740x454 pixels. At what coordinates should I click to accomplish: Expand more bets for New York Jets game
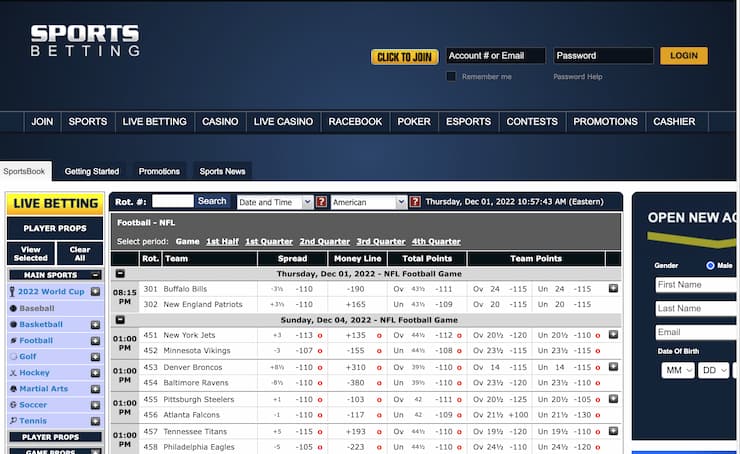point(613,335)
